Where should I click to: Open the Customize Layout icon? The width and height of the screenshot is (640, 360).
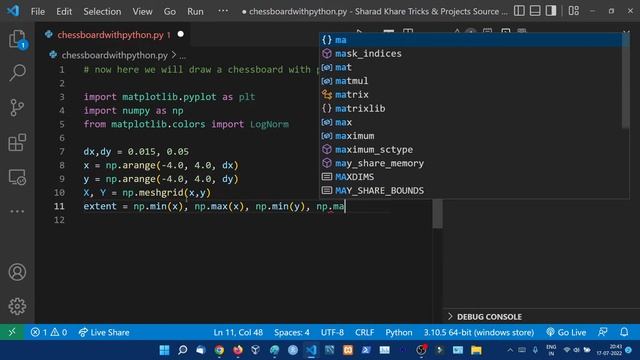[x=574, y=11]
